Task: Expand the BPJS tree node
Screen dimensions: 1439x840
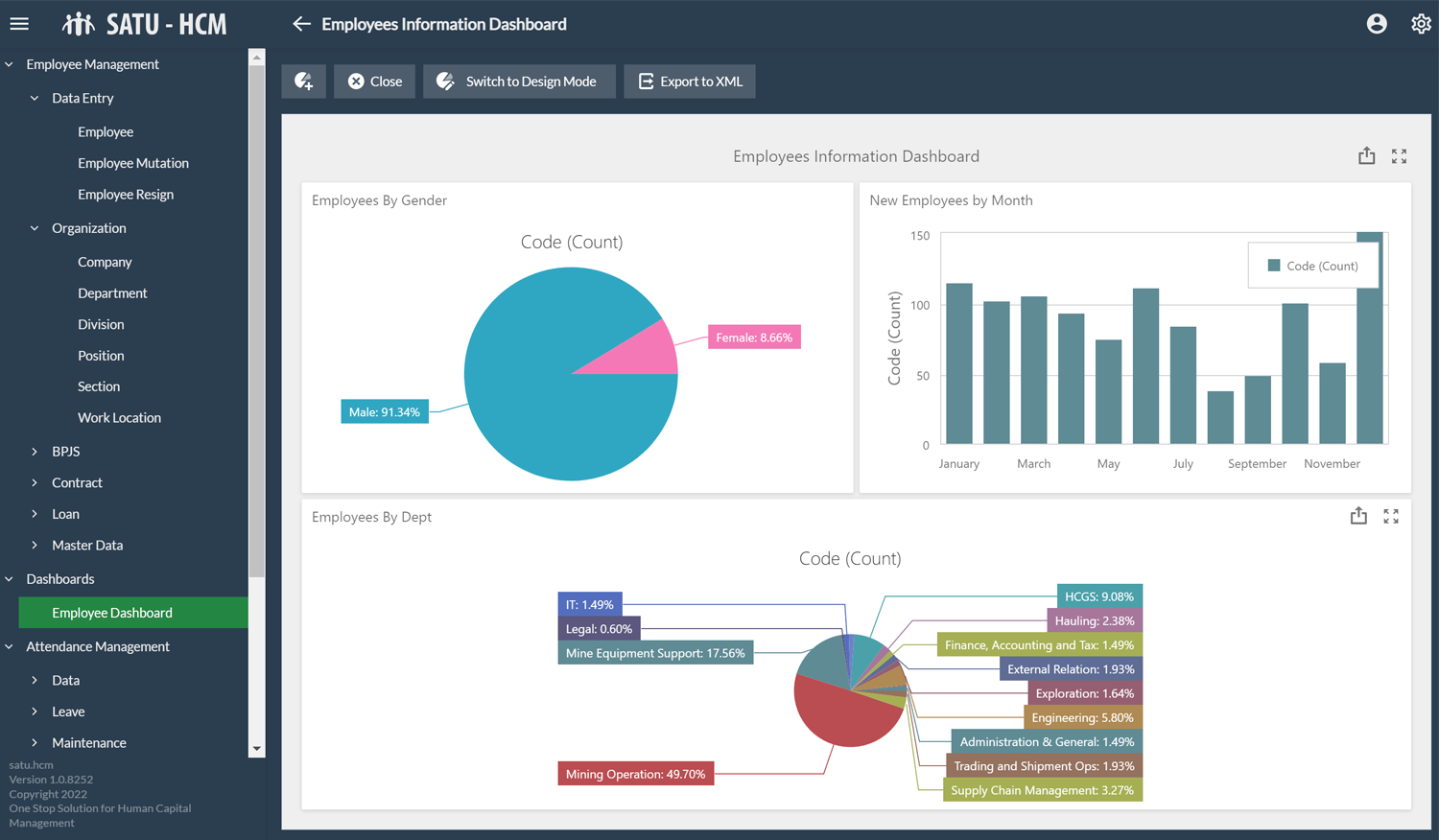Action: coord(35,452)
